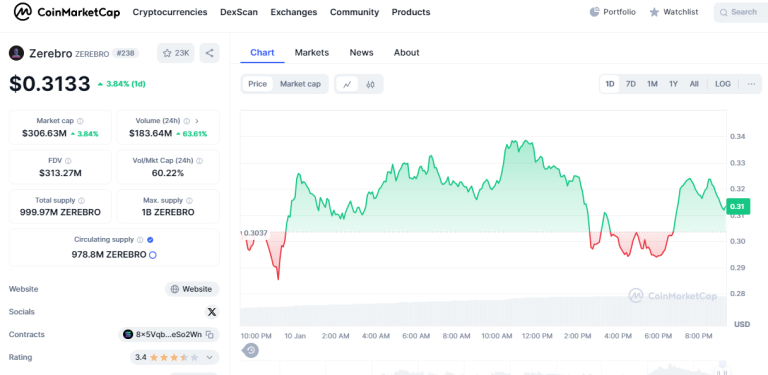Screen dimensions: 768x375
Task: Expand Volume (24h) details arrow
Action: pos(197,121)
